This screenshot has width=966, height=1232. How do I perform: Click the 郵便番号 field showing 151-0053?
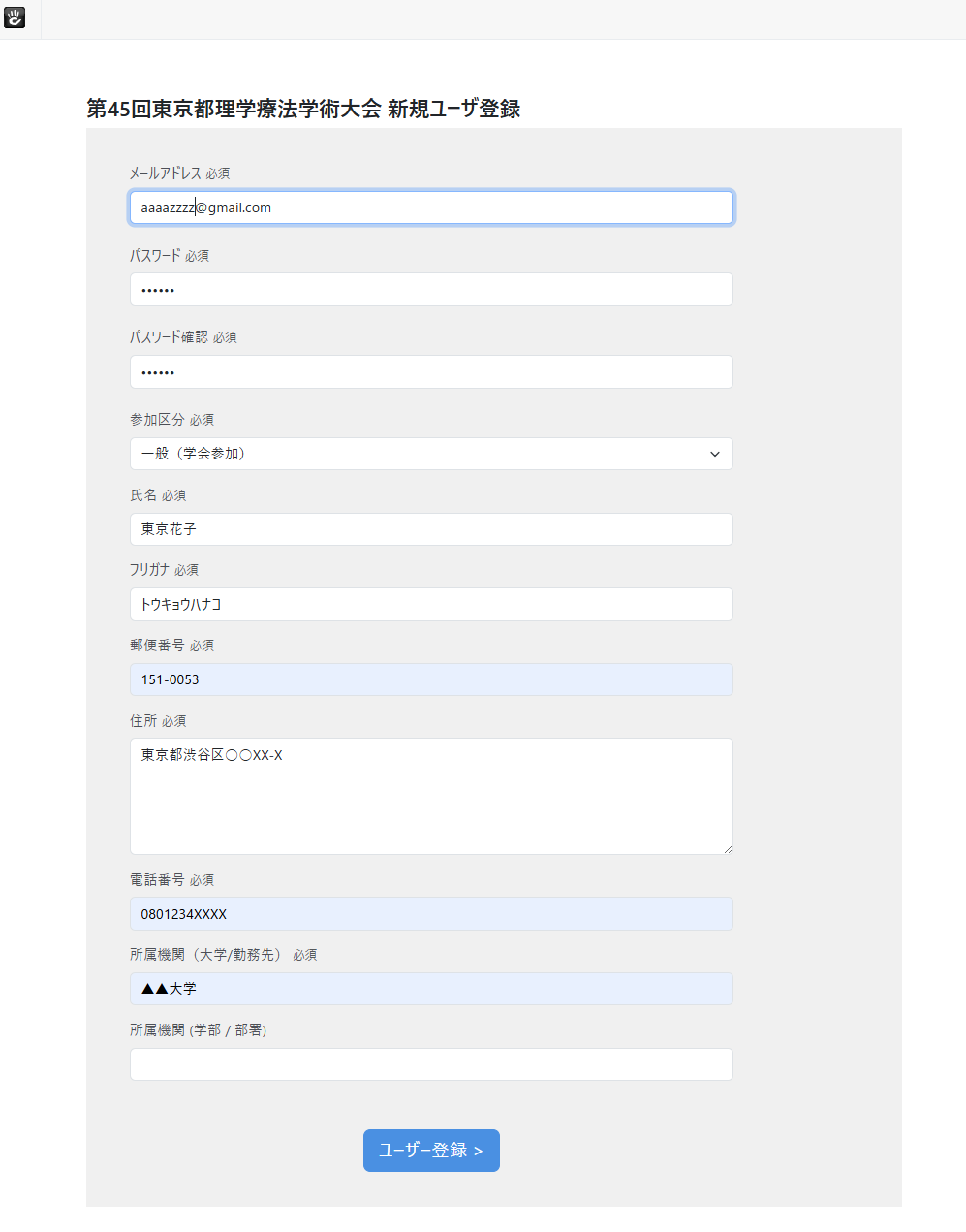pyautogui.click(x=431, y=679)
